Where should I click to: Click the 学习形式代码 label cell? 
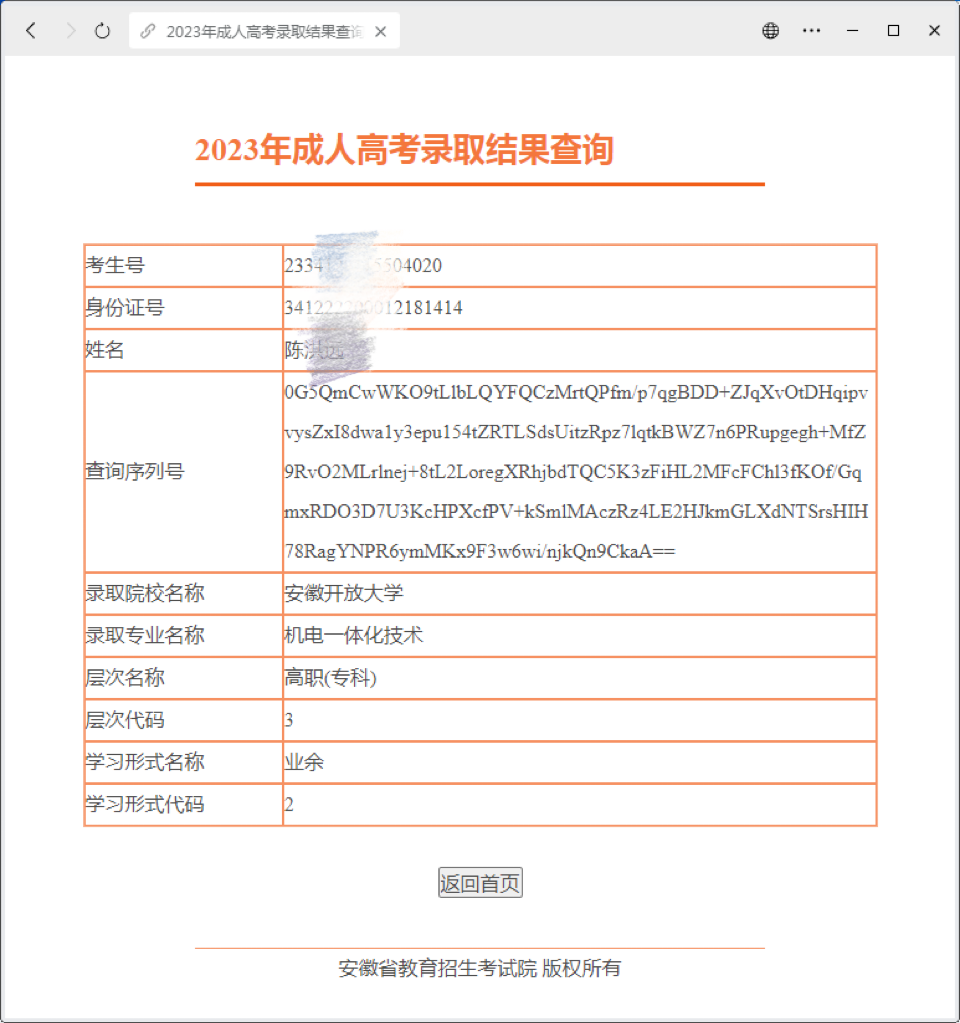183,804
